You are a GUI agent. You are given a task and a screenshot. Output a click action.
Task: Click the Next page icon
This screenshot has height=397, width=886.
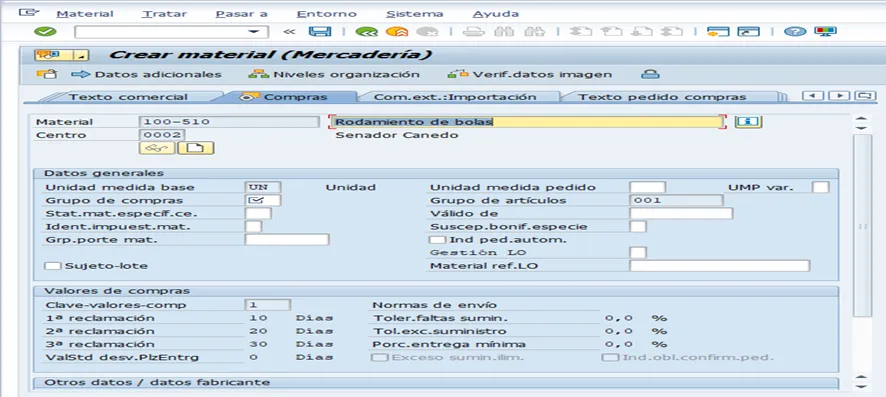(x=641, y=32)
